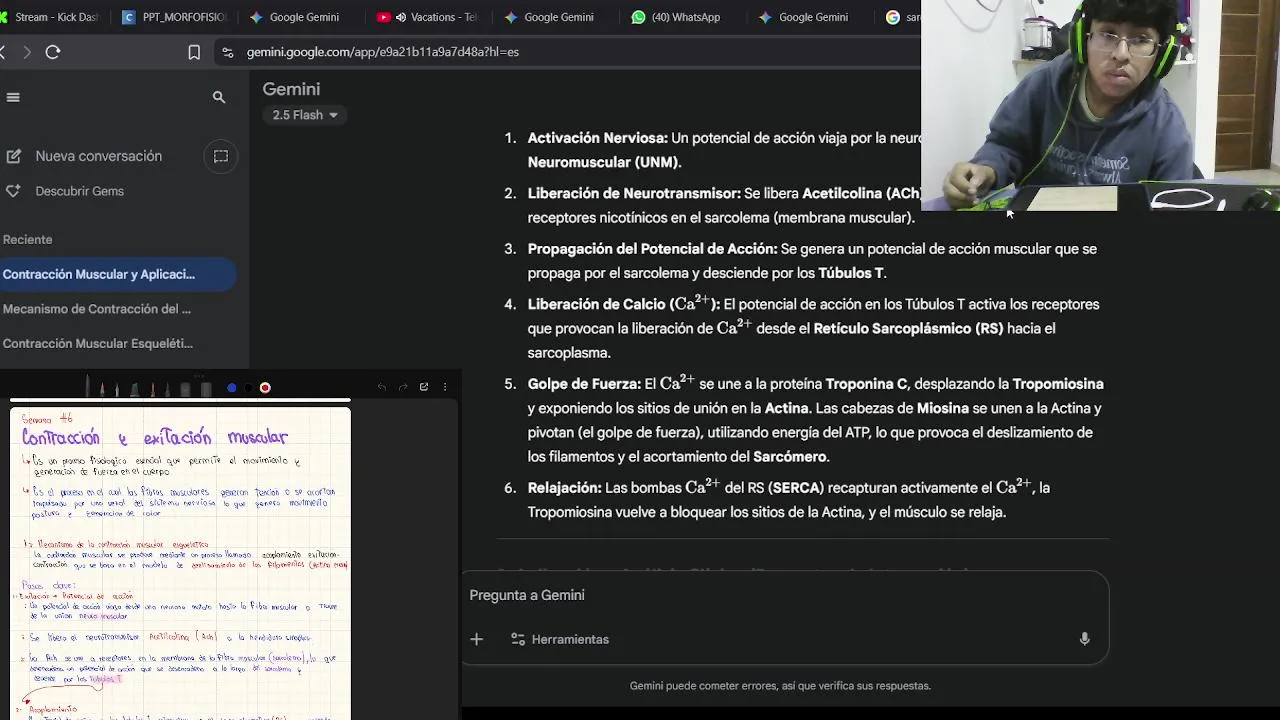Open the Herramientas tools menu
This screenshot has width=1280, height=720.
coord(560,639)
